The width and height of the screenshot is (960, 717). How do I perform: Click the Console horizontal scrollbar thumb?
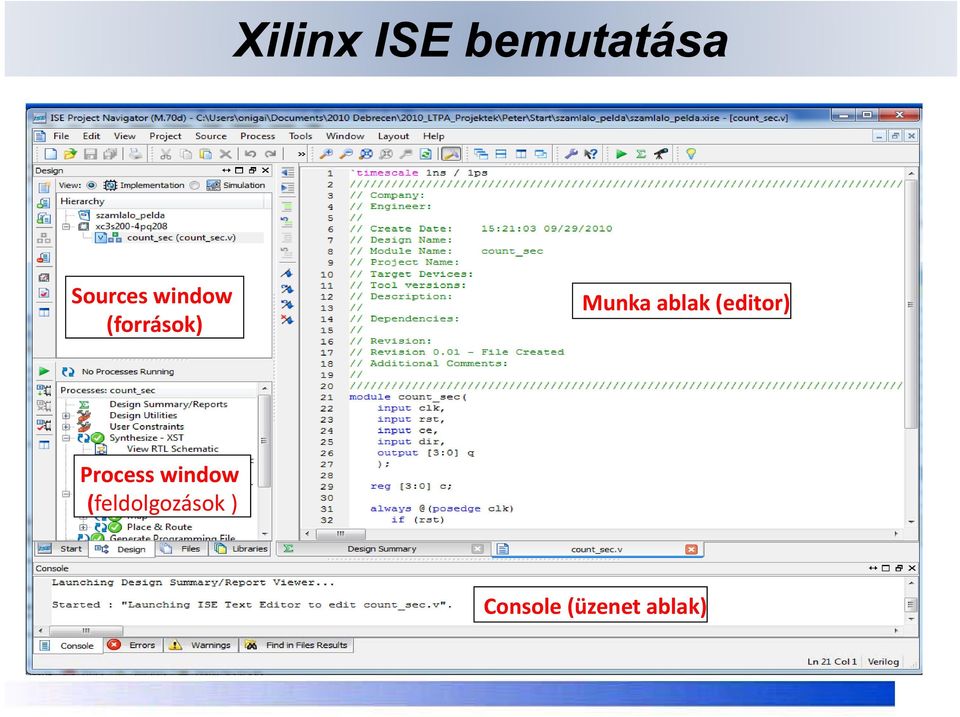pyautogui.click(x=86, y=630)
